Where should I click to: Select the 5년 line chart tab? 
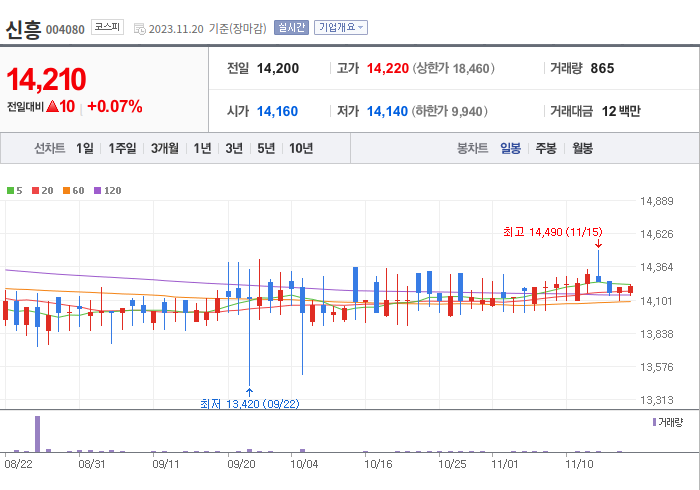point(266,148)
